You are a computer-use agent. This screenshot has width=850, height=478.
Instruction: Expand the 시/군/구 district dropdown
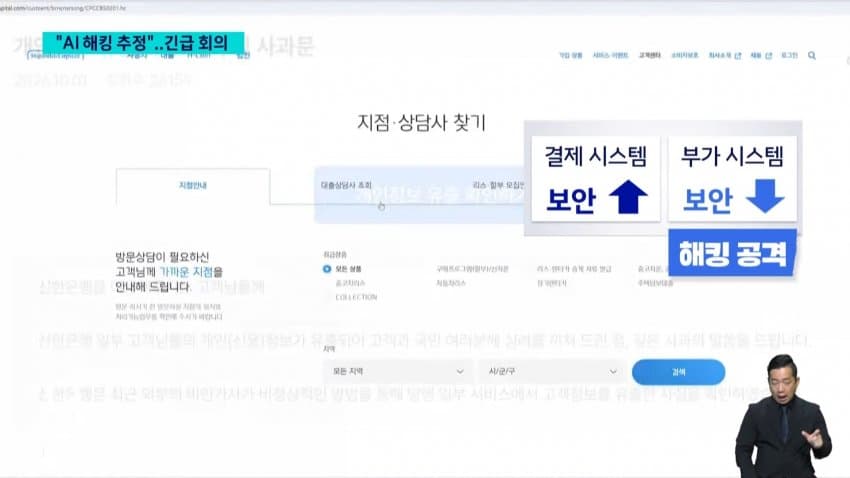coord(552,371)
